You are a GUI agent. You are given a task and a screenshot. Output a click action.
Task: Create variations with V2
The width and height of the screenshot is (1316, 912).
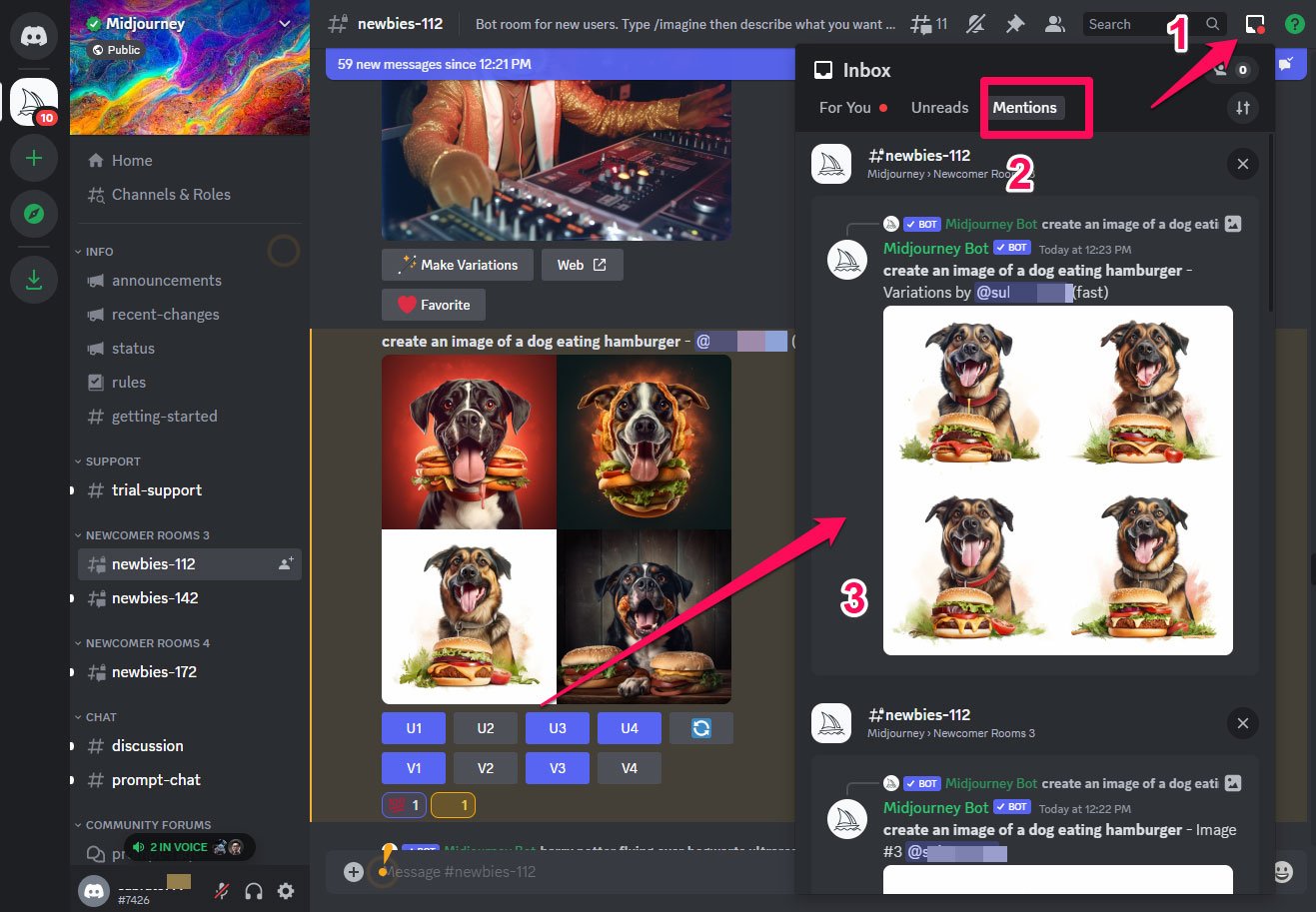[486, 768]
